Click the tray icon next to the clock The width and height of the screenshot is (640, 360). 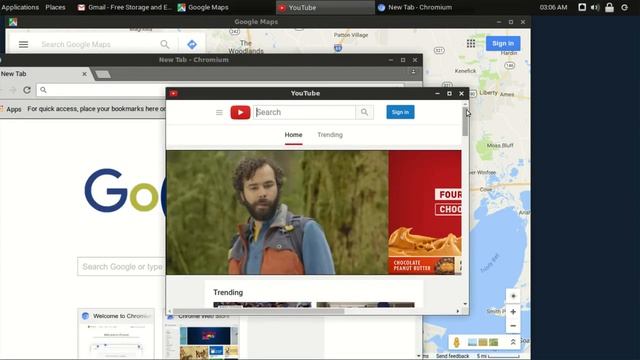[582, 7]
